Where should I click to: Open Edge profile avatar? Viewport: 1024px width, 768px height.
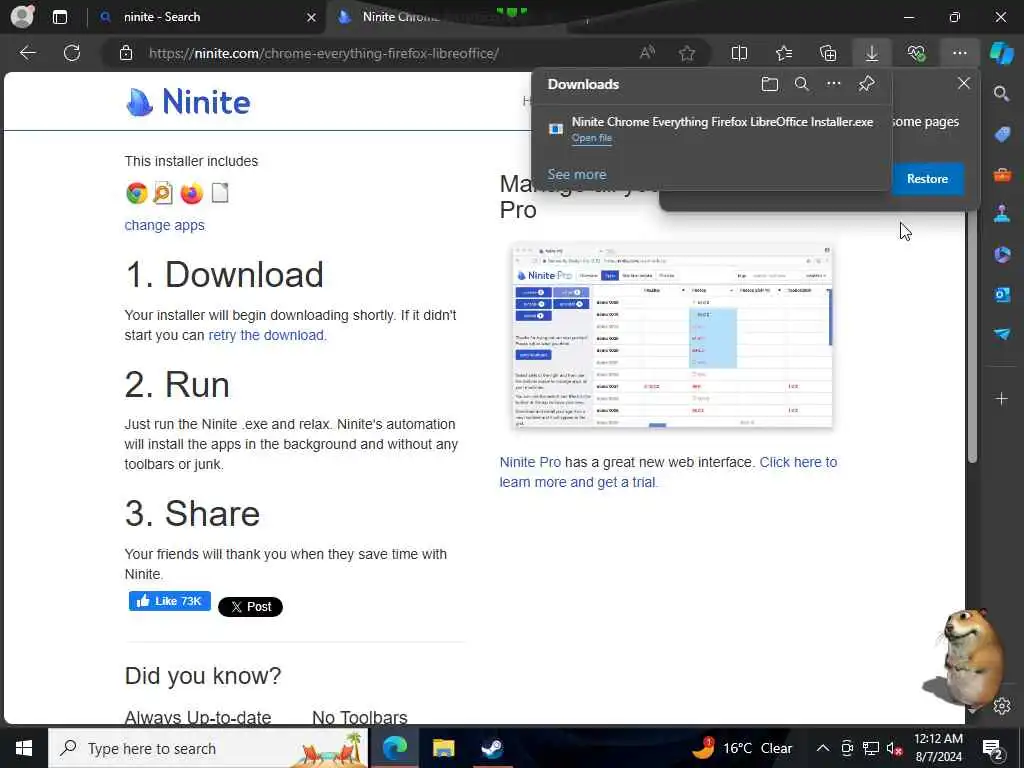tap(22, 16)
